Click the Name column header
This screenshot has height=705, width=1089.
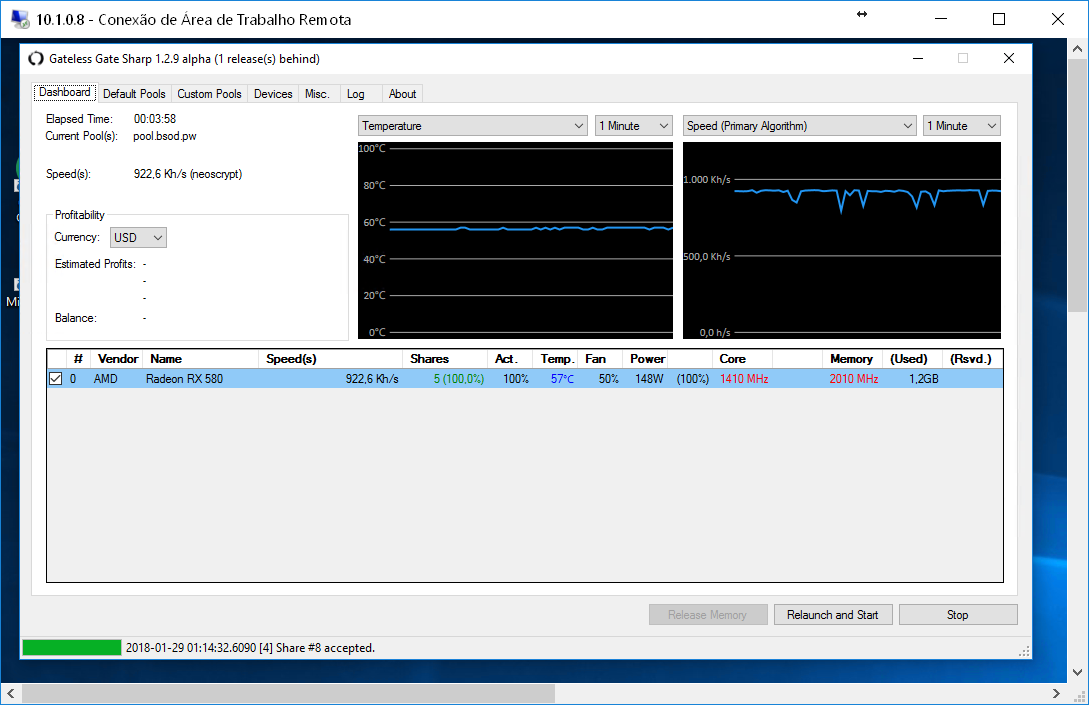[201, 359]
